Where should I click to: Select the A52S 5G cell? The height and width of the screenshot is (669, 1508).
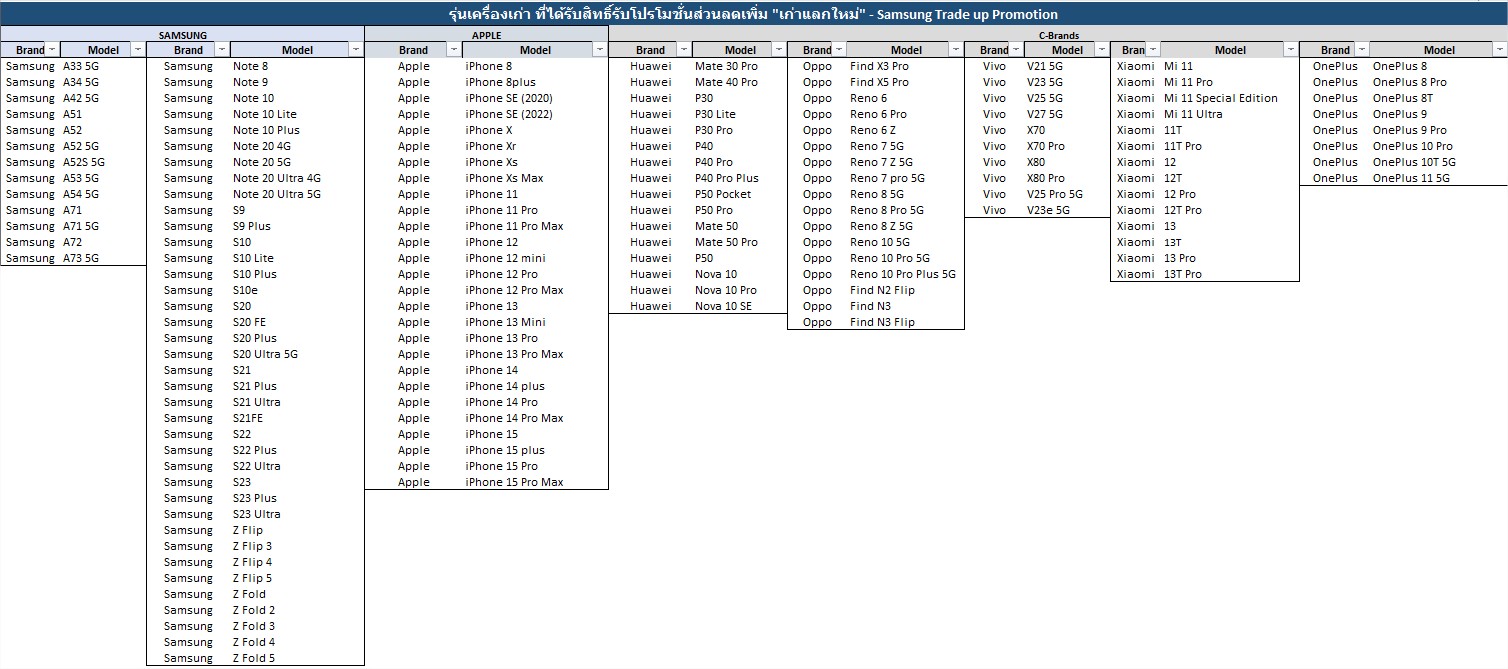click(103, 162)
